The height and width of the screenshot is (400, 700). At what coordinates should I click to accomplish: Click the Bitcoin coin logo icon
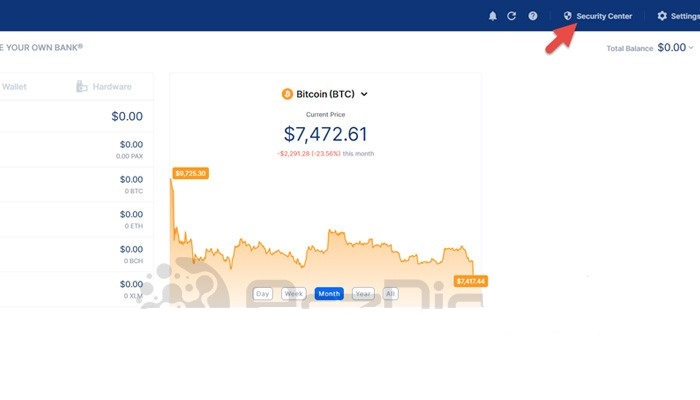[287, 94]
